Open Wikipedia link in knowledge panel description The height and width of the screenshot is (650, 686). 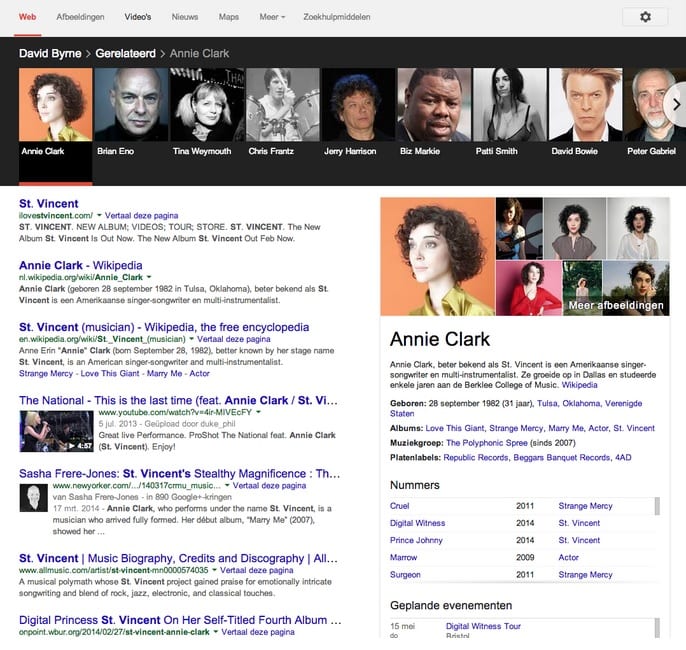point(579,385)
